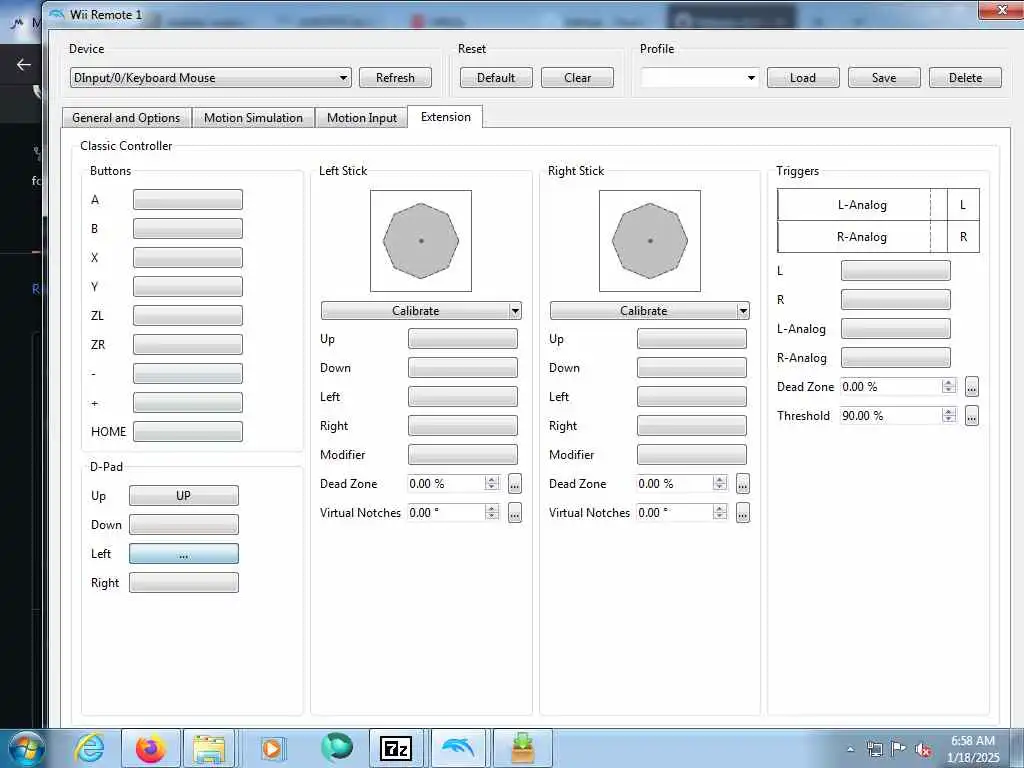Click the Clear button

coord(577,78)
